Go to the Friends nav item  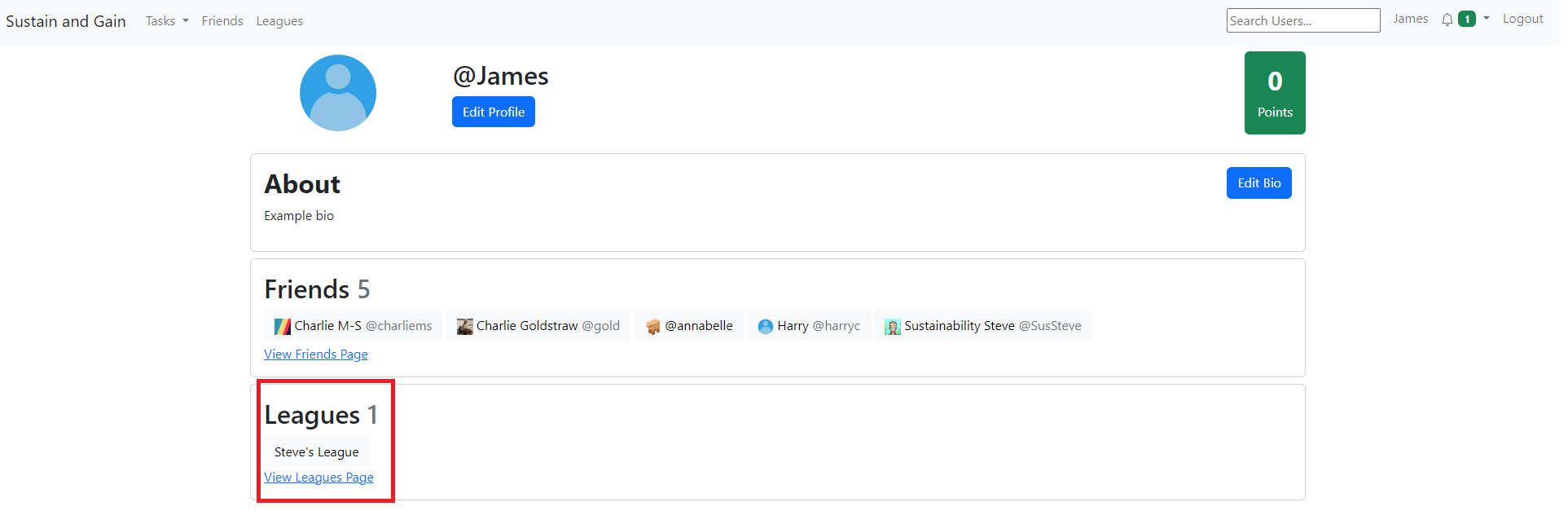tap(222, 21)
